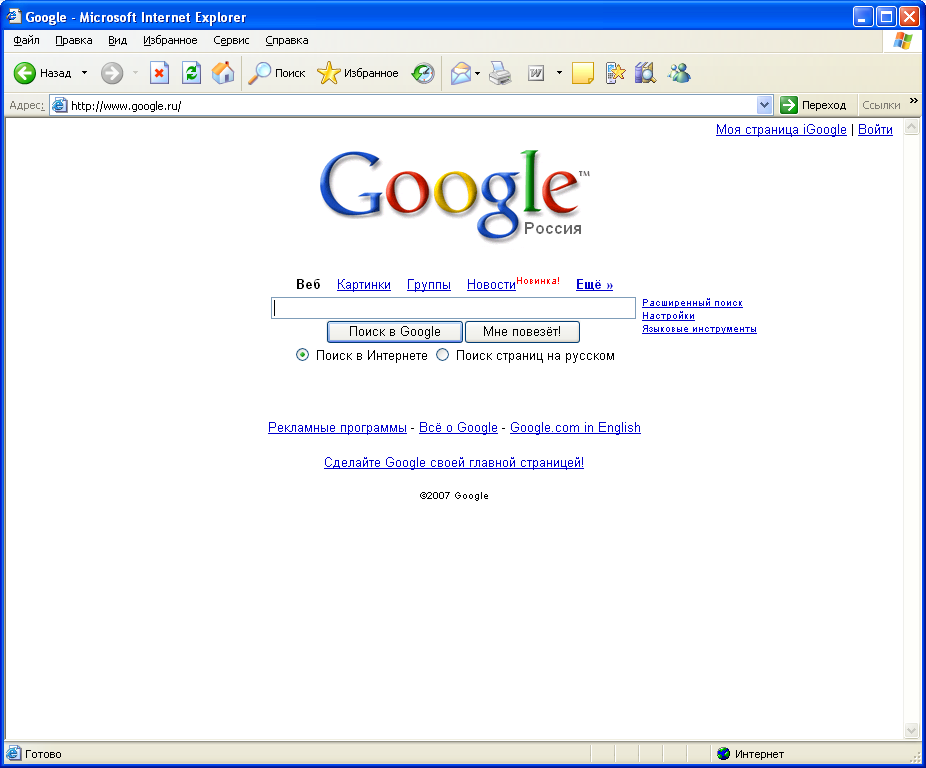This screenshot has height=768, width=926.
Task: Open 'Ещё »' more services link
Action: pos(595,285)
